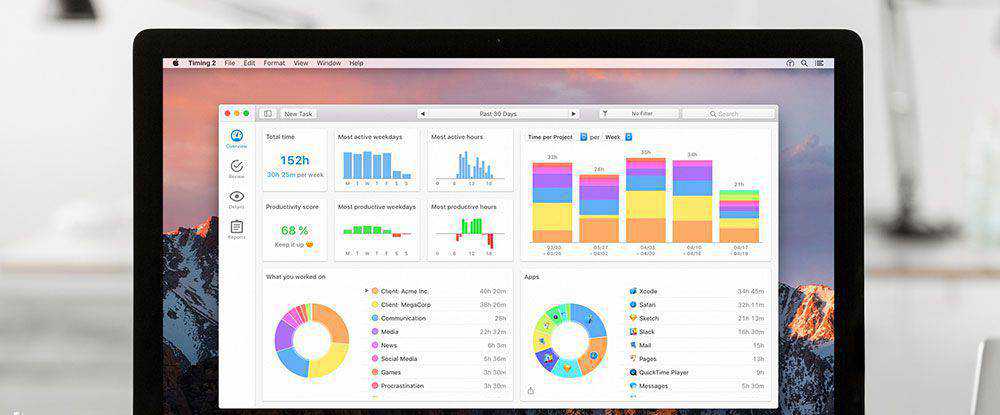Go to previous date range arrow
The image size is (1000, 415).
422,114
